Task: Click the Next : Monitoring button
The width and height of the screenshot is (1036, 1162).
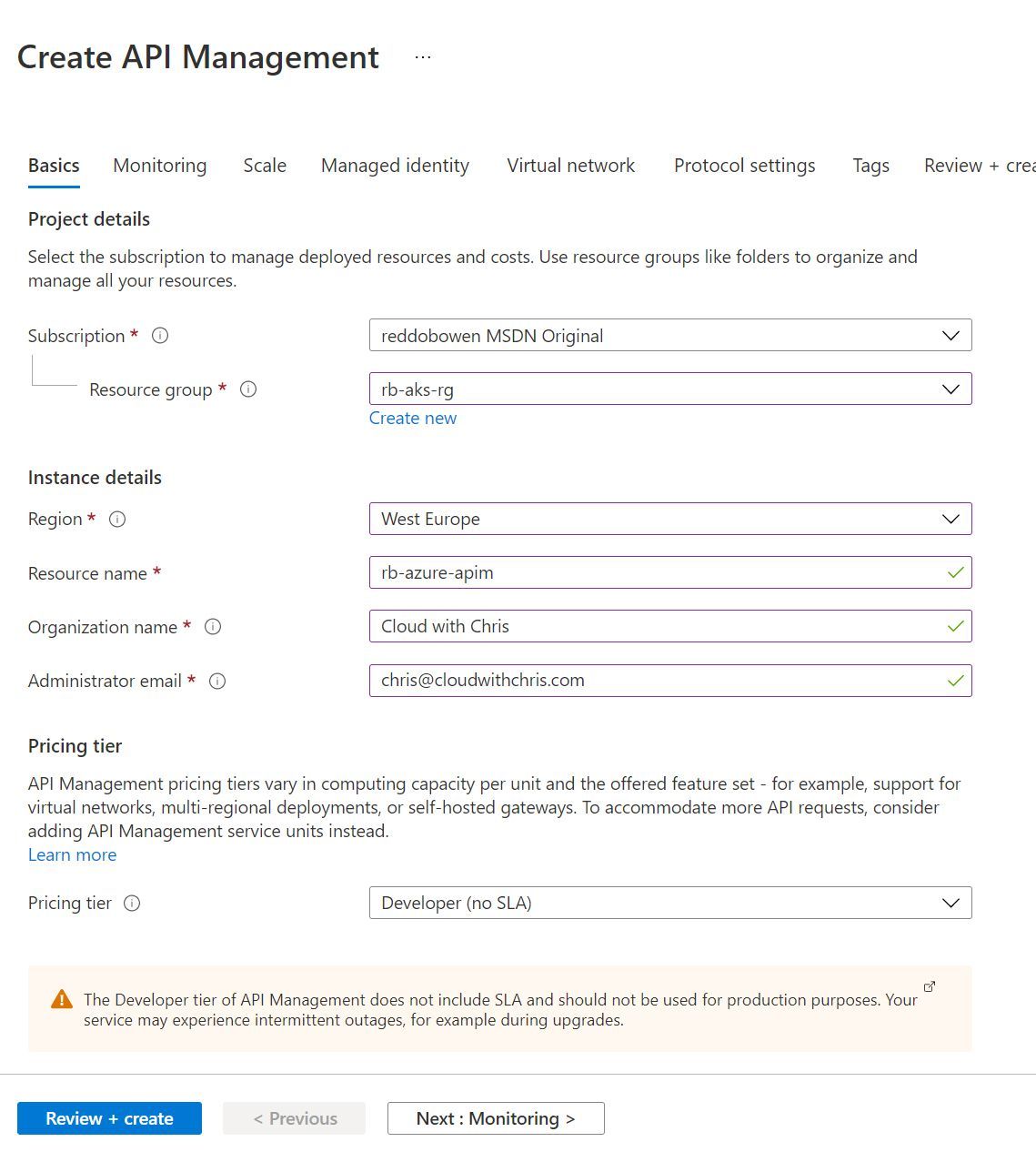Action: pos(496,1118)
